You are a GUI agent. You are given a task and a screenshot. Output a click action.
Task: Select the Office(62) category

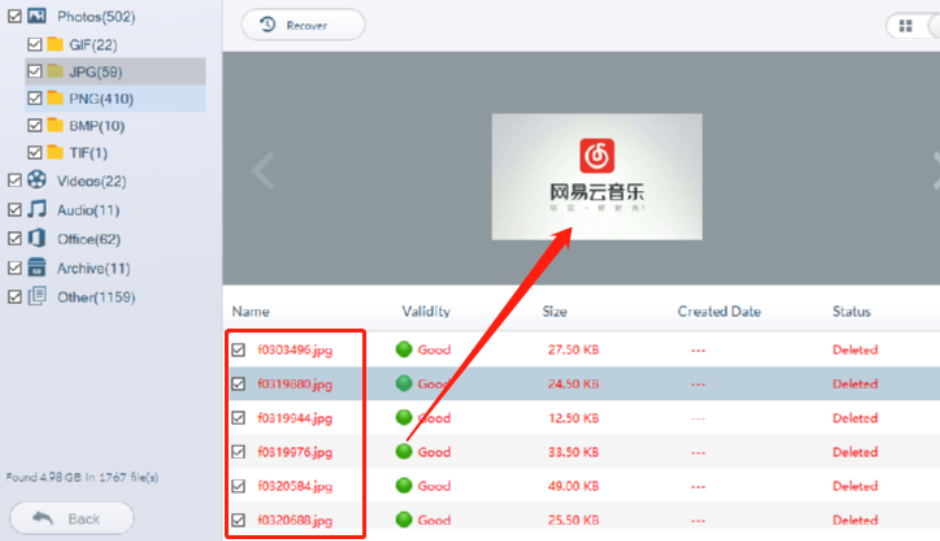[89, 239]
